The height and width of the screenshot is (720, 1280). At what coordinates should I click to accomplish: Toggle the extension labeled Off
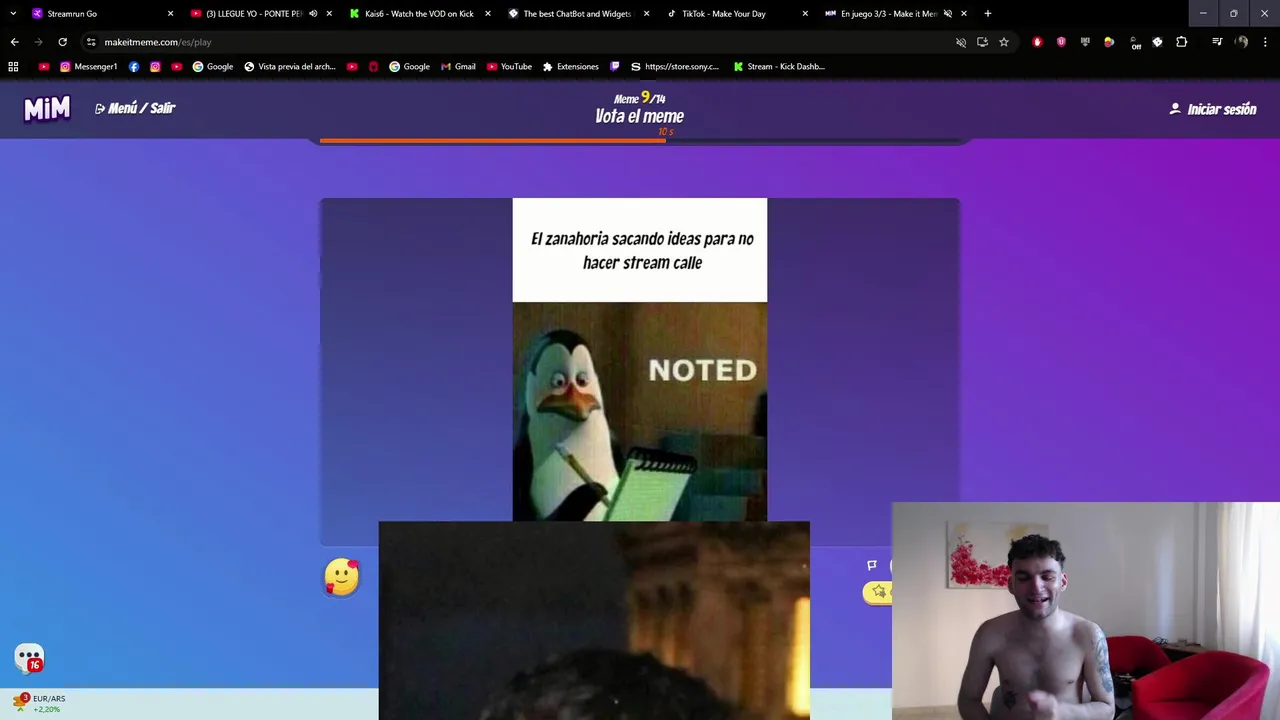point(1134,43)
